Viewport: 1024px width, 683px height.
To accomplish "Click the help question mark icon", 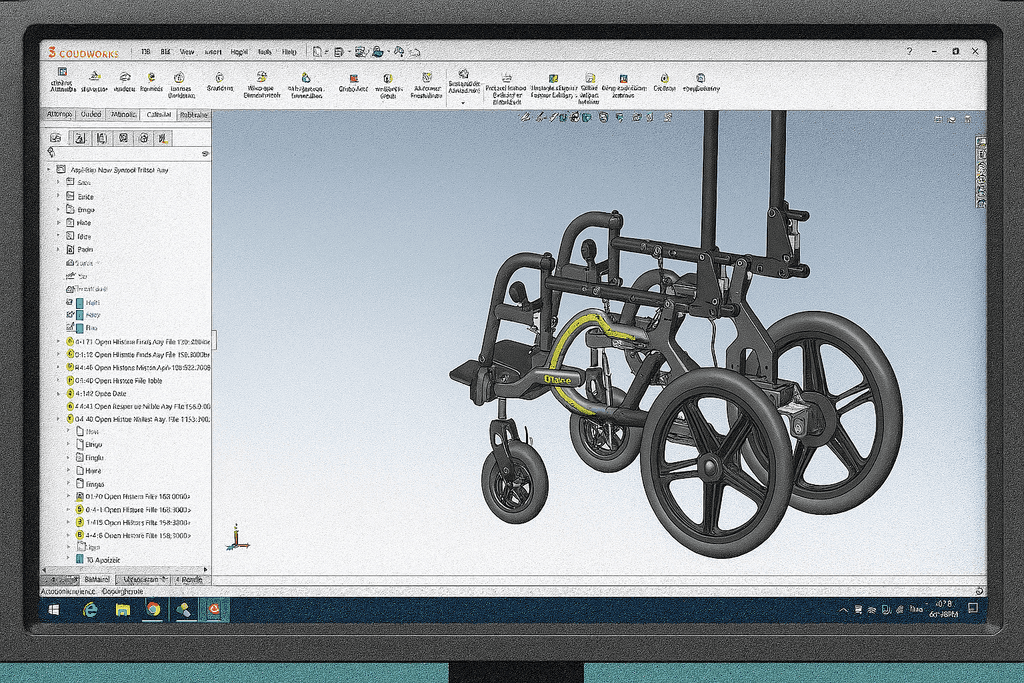I will click(909, 51).
